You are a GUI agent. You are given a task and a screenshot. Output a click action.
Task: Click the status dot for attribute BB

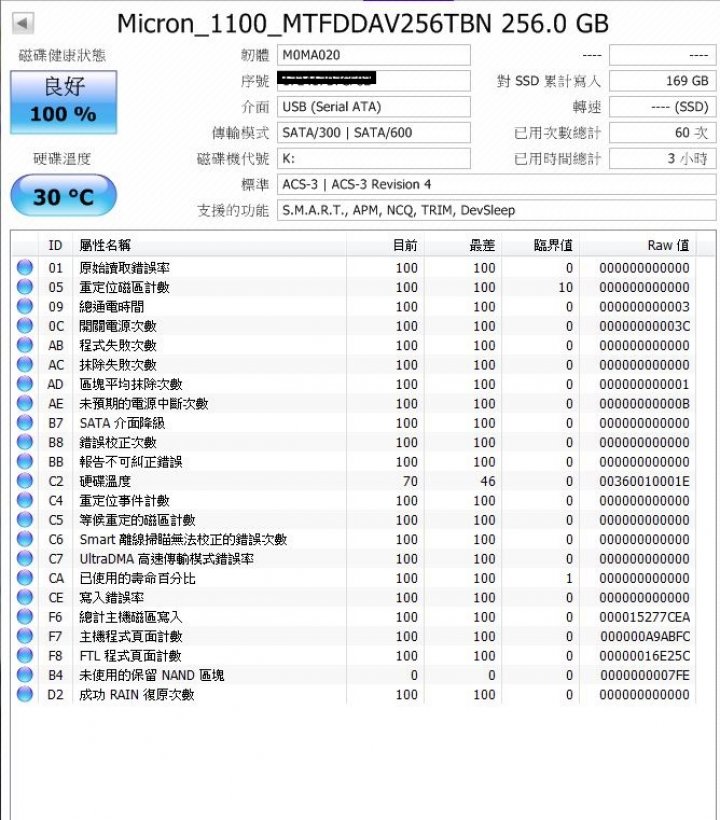pos(25,461)
